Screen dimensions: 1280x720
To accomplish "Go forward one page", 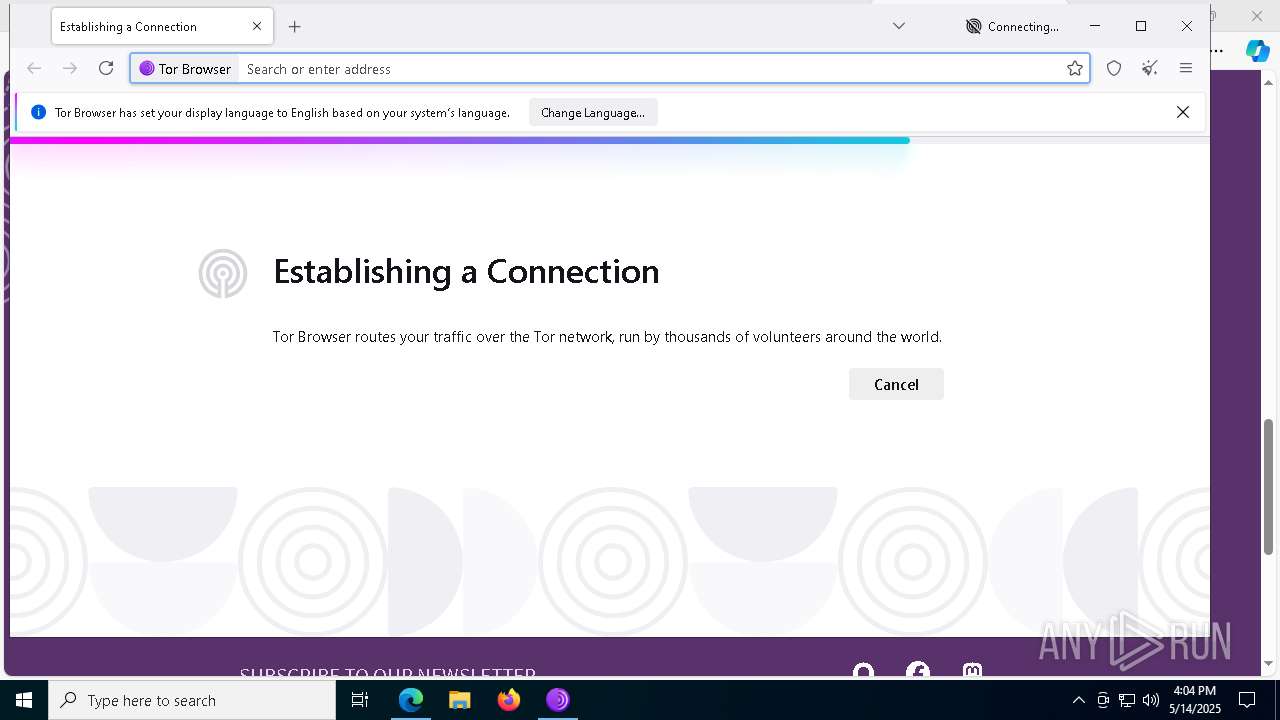I will (x=70, y=68).
